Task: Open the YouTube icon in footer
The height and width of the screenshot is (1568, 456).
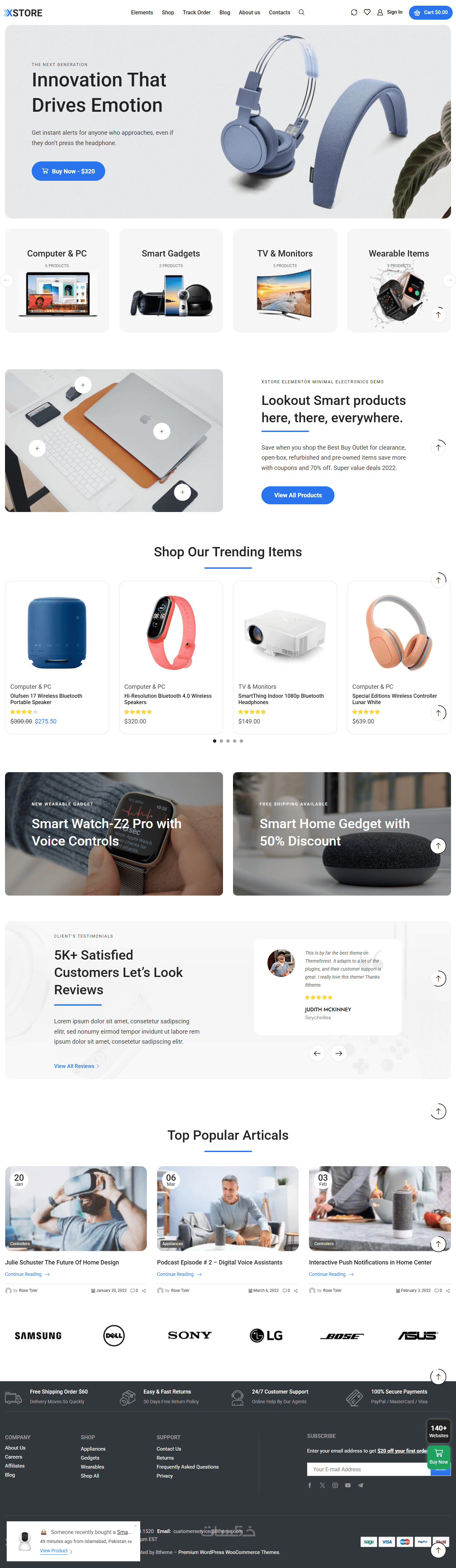Action: (x=348, y=1485)
